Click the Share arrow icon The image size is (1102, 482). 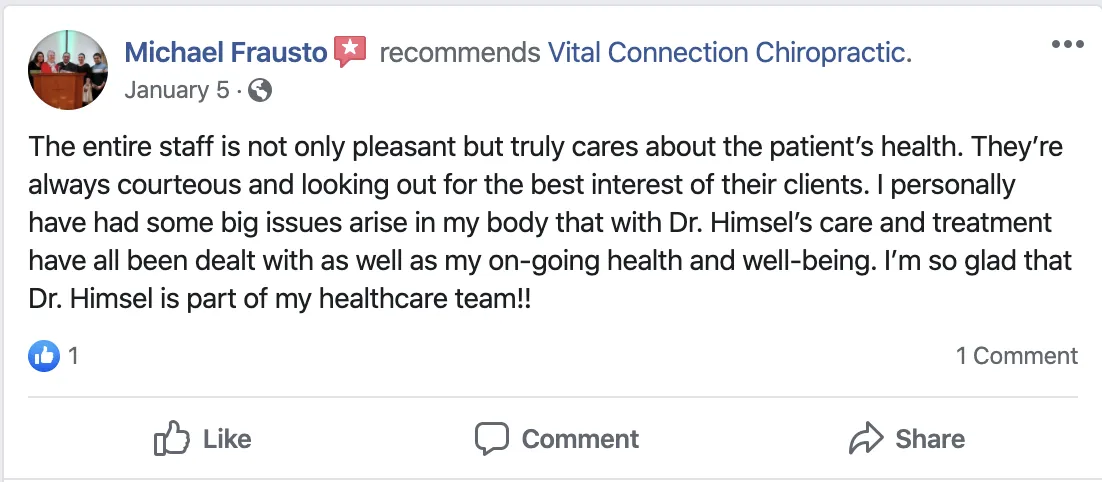864,438
